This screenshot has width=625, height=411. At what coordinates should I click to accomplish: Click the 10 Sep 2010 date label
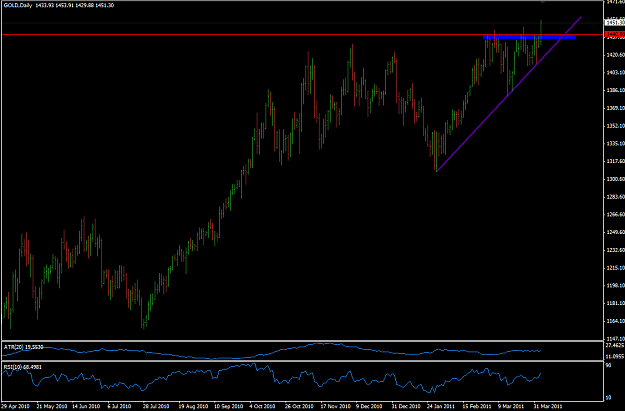click(x=229, y=407)
